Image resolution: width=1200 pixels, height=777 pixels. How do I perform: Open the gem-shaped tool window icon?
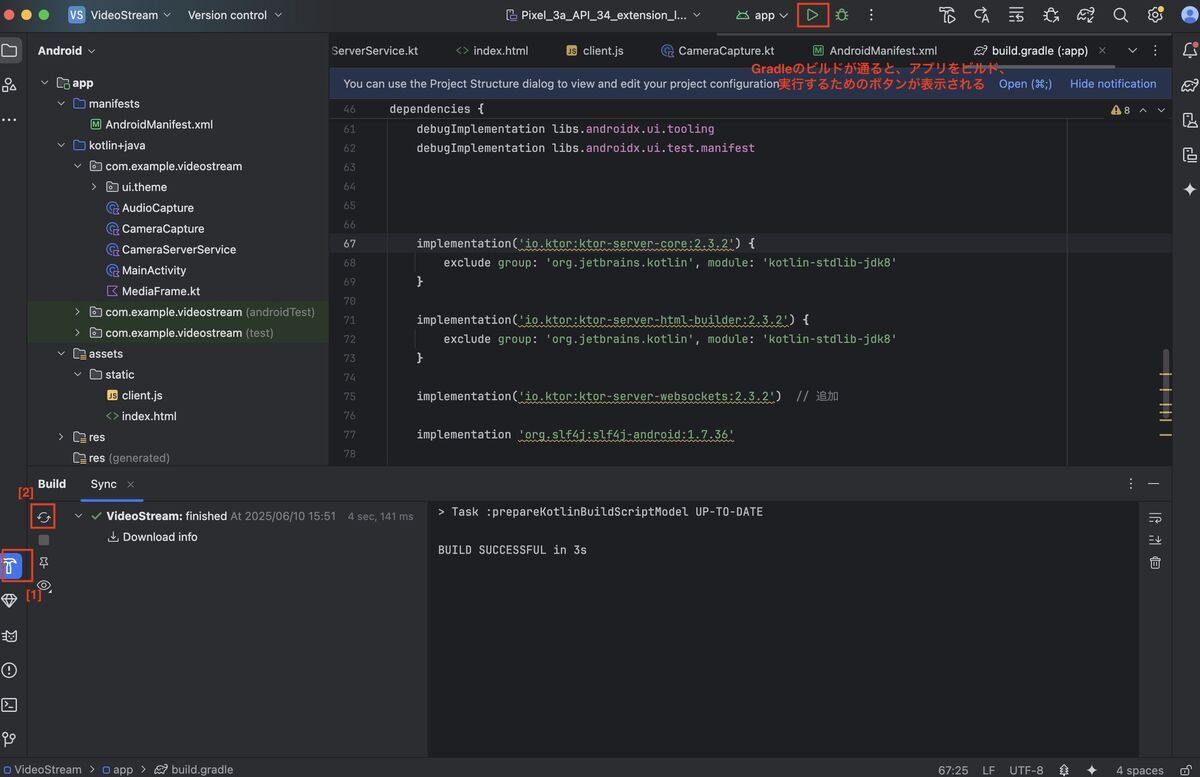(x=10, y=601)
